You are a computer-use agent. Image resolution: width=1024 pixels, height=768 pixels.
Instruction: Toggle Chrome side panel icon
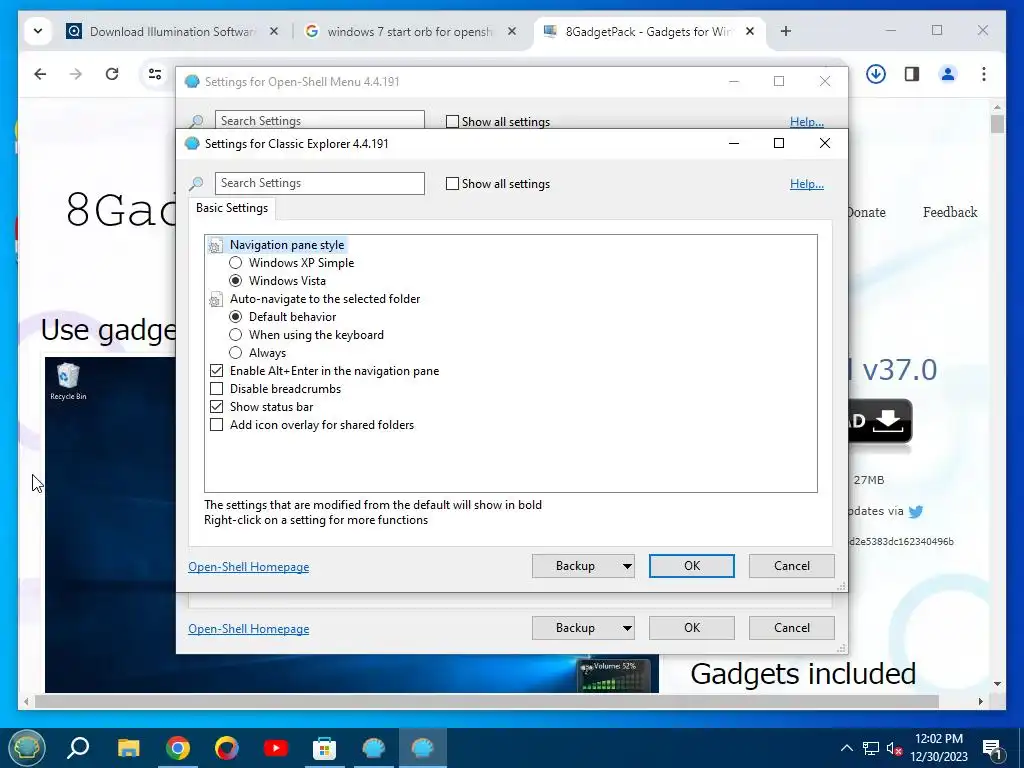click(912, 74)
